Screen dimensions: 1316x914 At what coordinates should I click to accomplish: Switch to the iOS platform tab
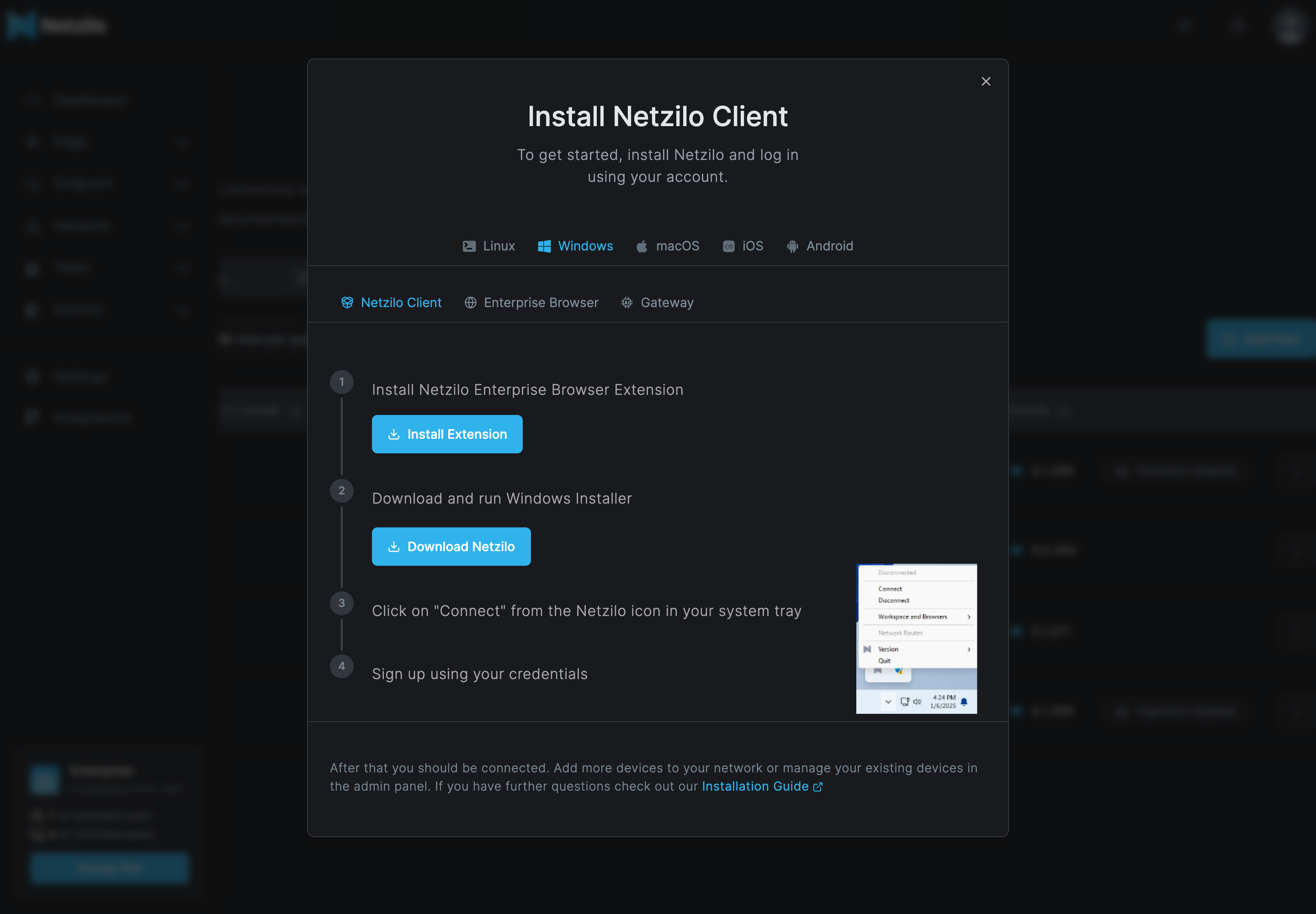pos(743,246)
